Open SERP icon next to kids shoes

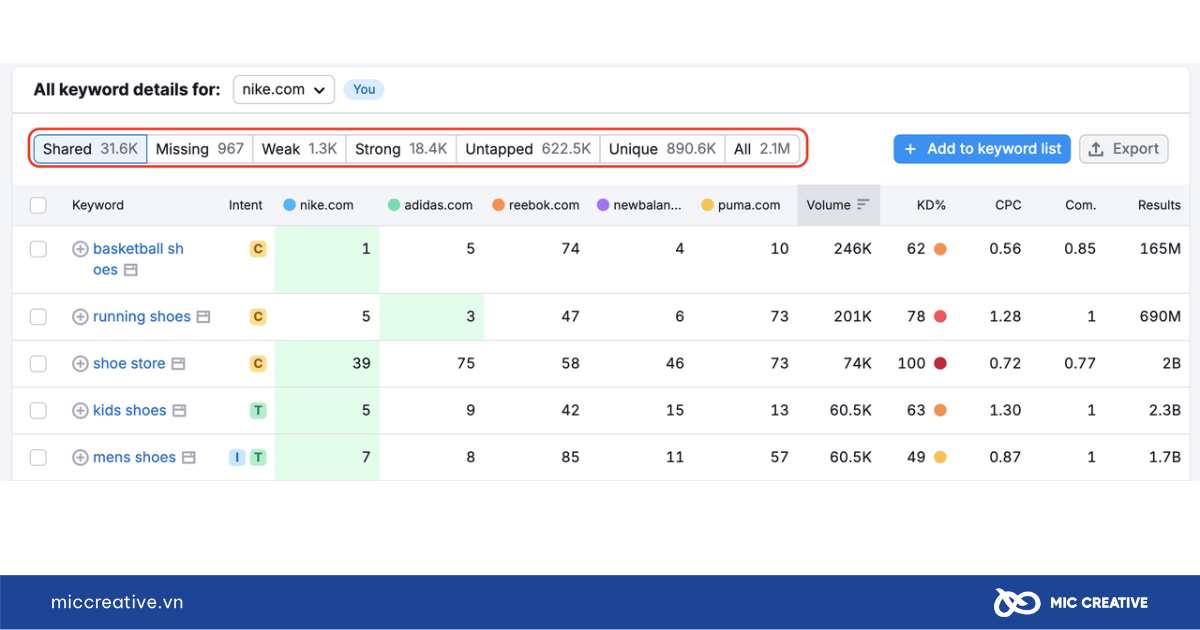(x=179, y=411)
